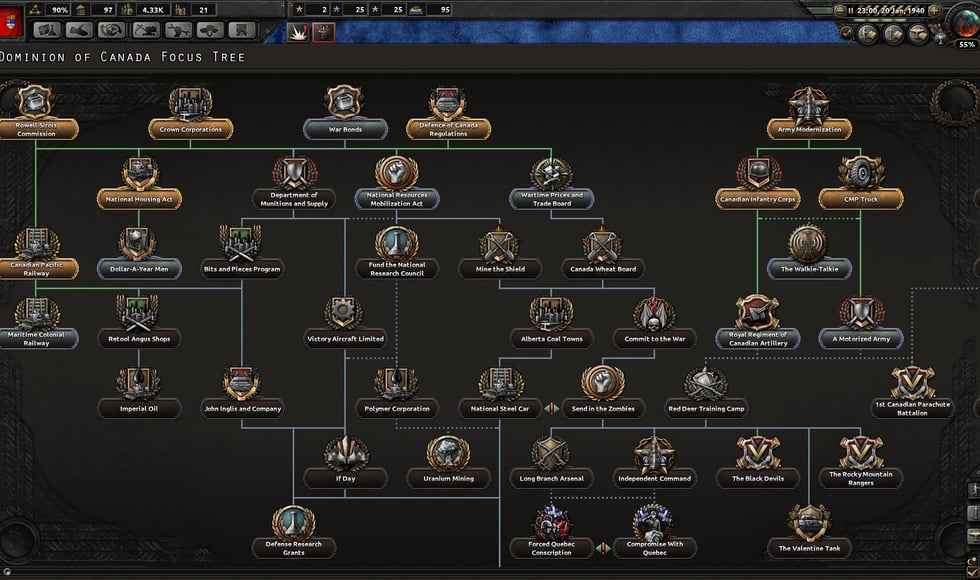
Task: Select the Polymer Corporation focus
Action: 397,409
